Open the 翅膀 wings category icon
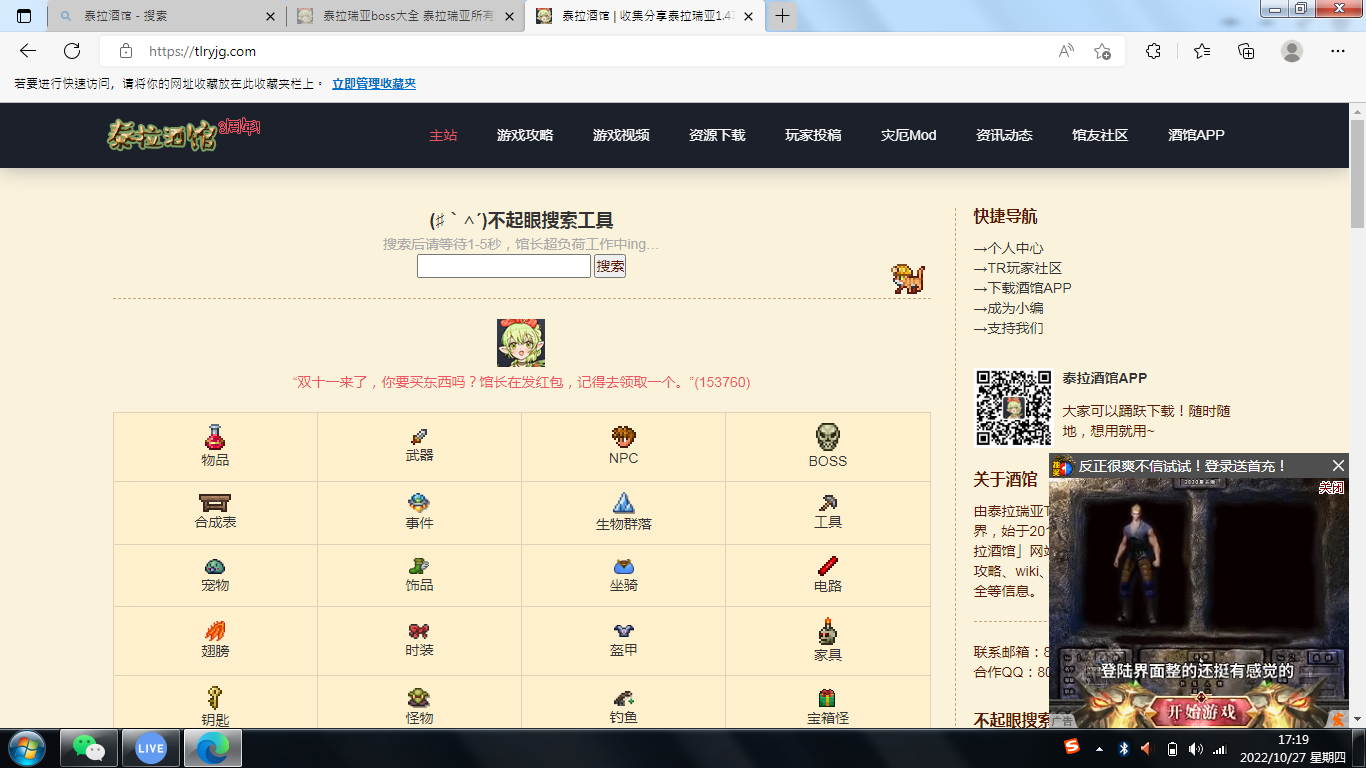 (x=215, y=631)
